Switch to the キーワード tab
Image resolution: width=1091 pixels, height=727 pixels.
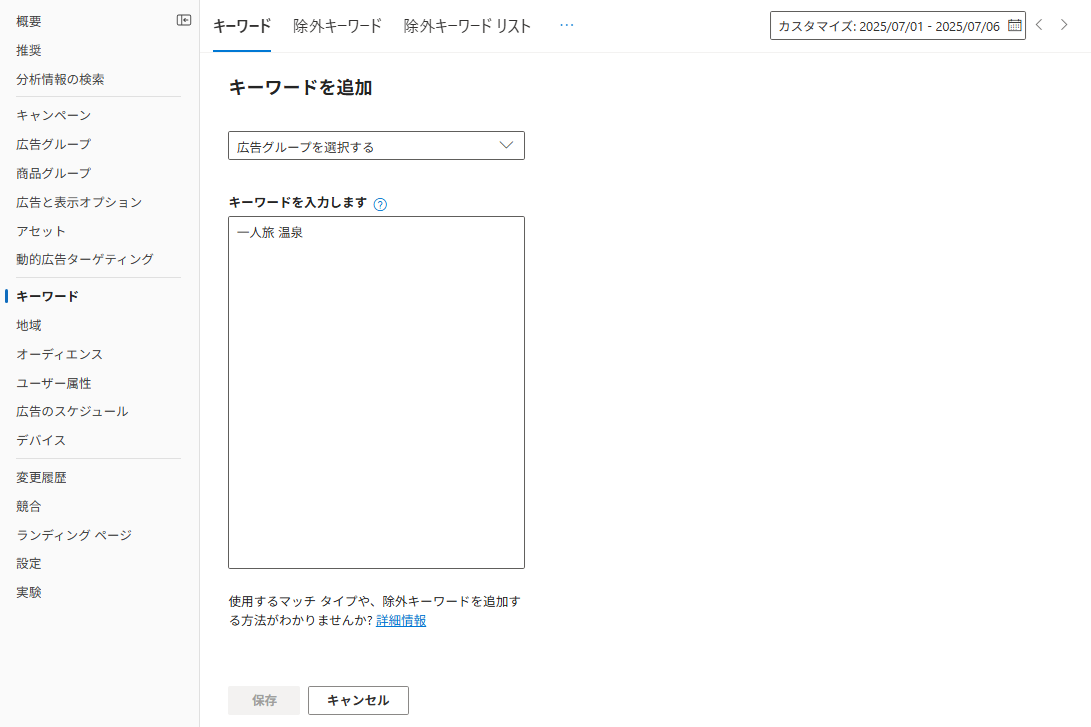(242, 26)
